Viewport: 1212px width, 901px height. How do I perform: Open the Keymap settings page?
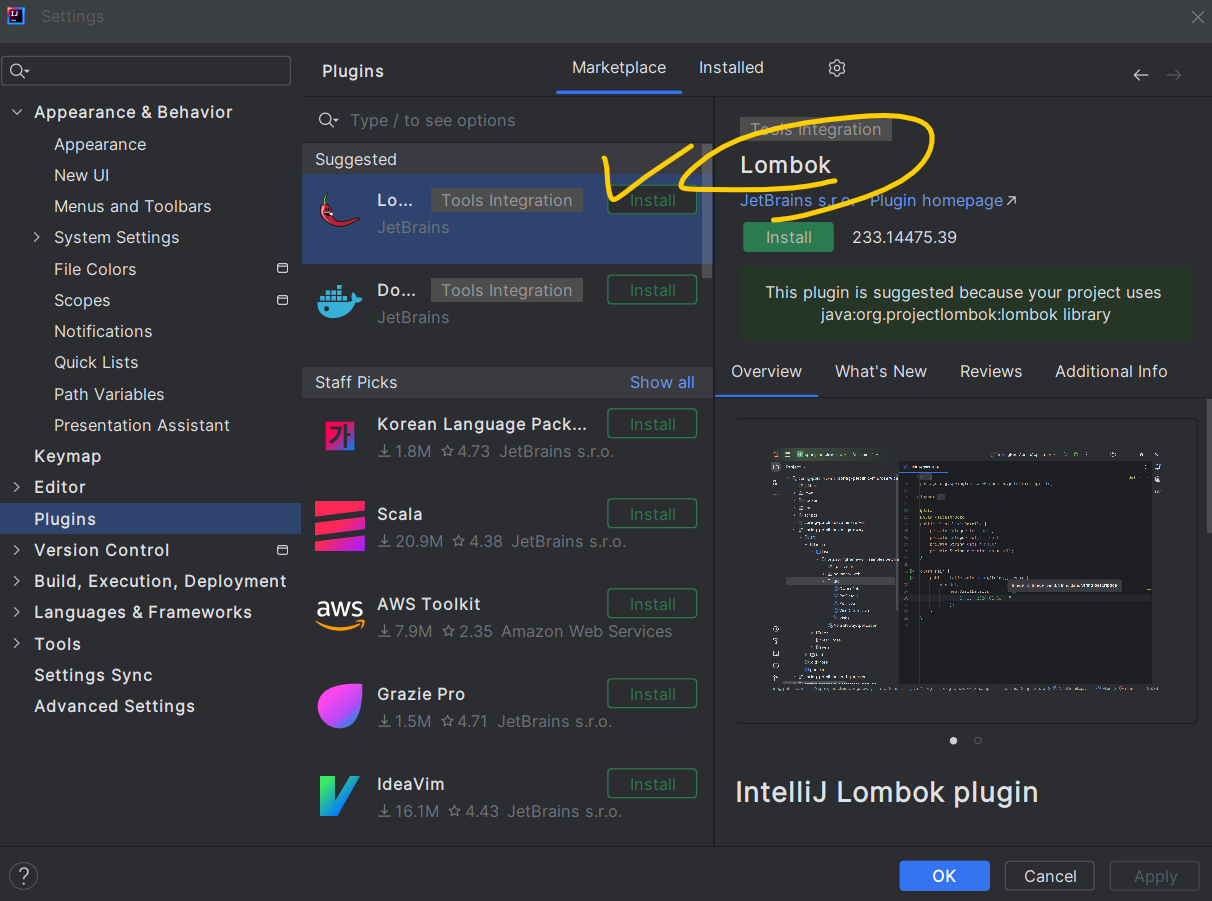coord(67,456)
